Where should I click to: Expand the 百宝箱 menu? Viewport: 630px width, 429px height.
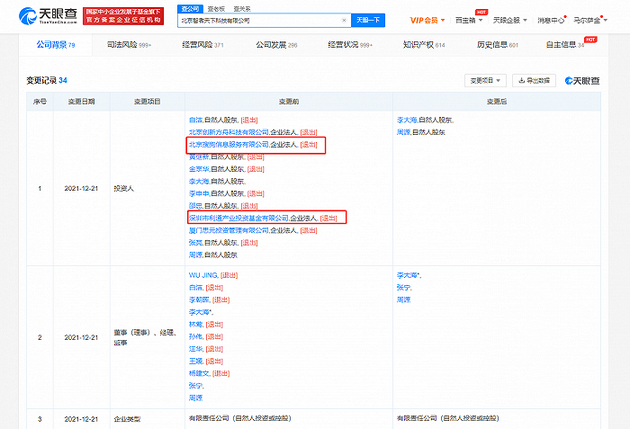coord(468,20)
